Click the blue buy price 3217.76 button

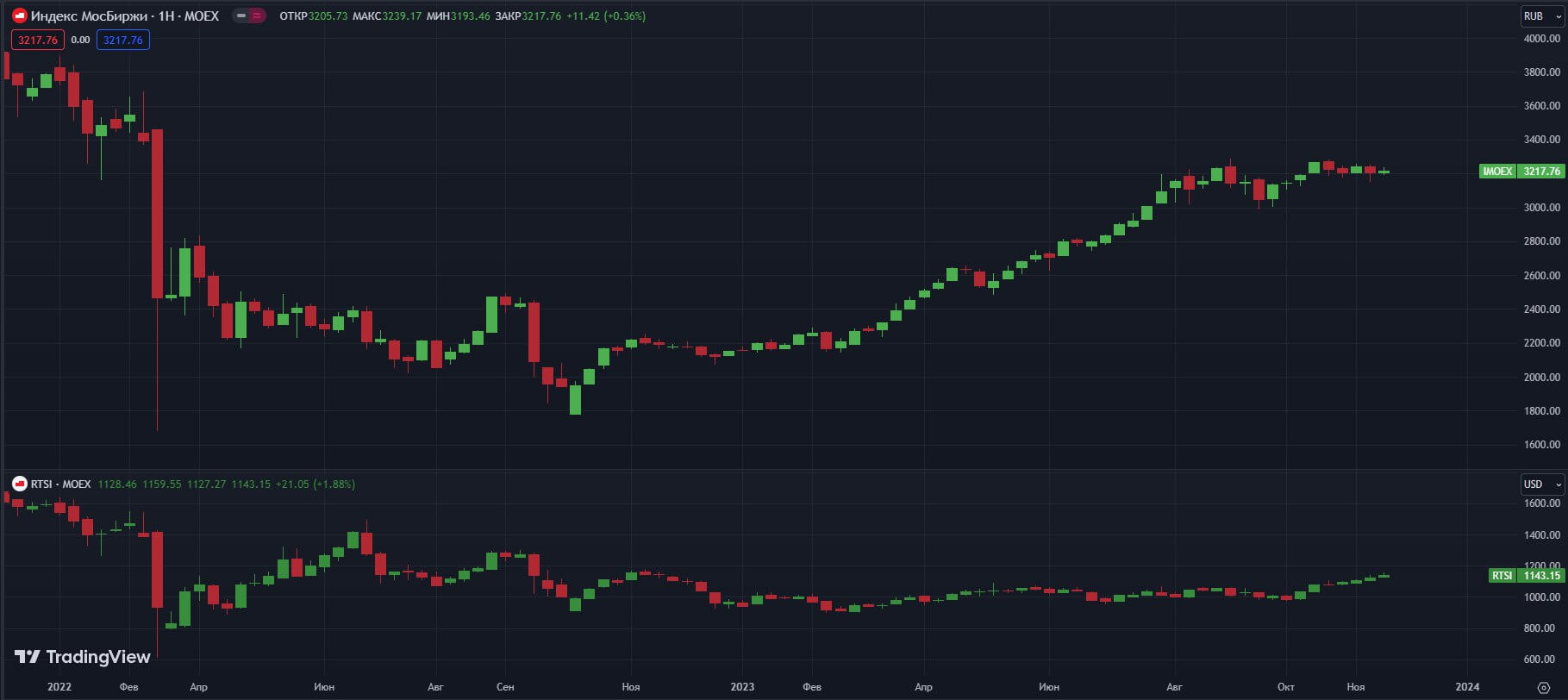point(123,40)
